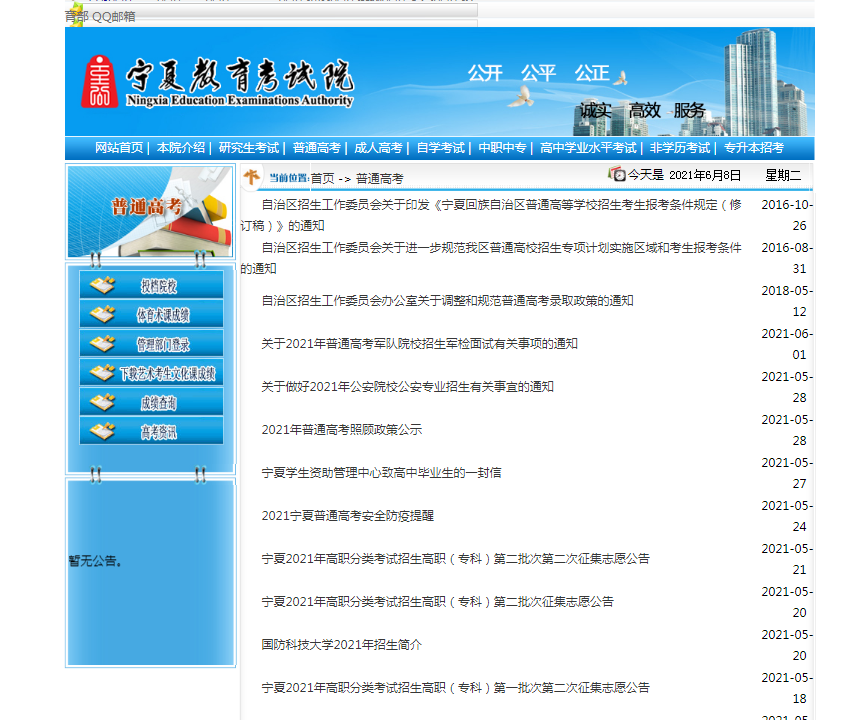
Task: Click the date text 2021年6月8日
Action: [x=705, y=175]
